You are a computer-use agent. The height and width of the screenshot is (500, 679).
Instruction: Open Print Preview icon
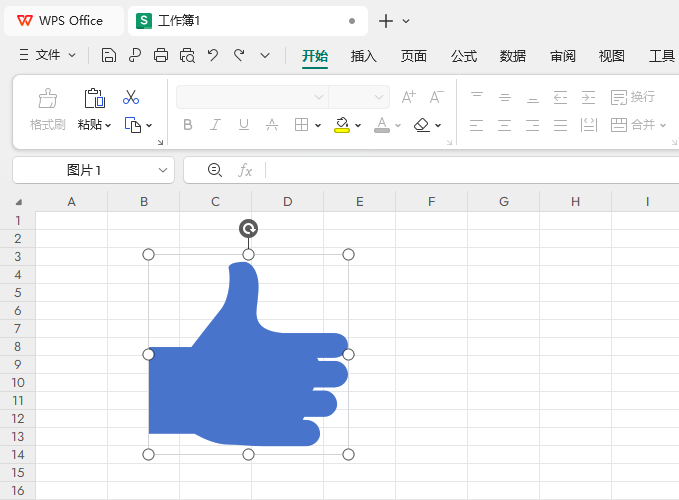coord(187,55)
